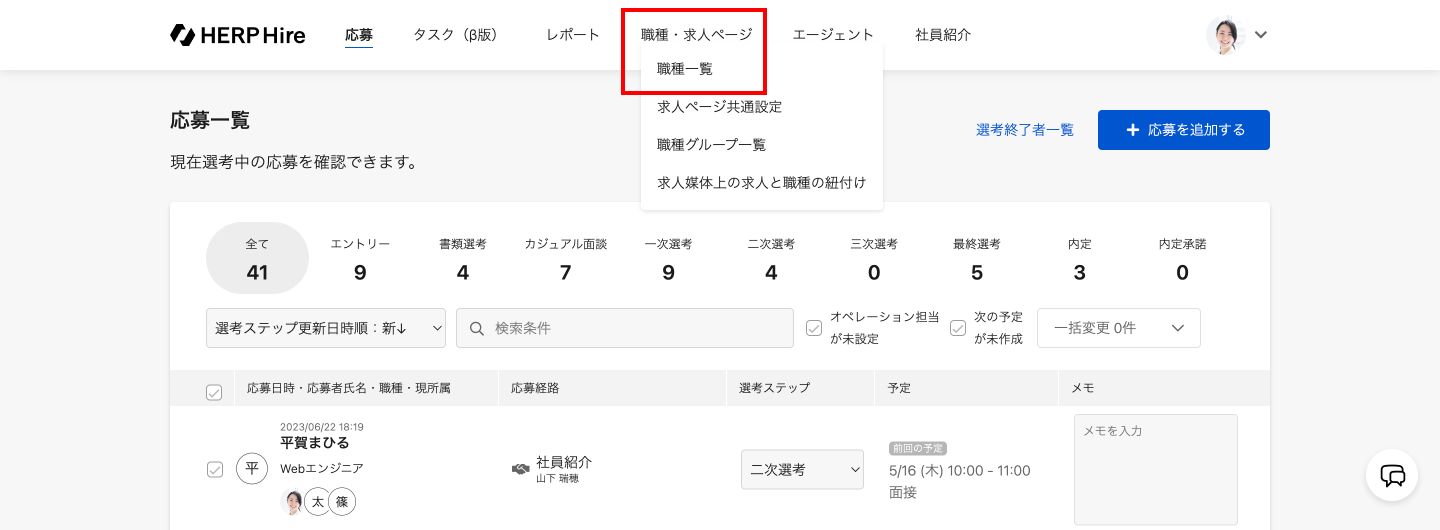Click the 応募を追加する button
Viewport: 1440px width, 530px height.
click(1184, 130)
